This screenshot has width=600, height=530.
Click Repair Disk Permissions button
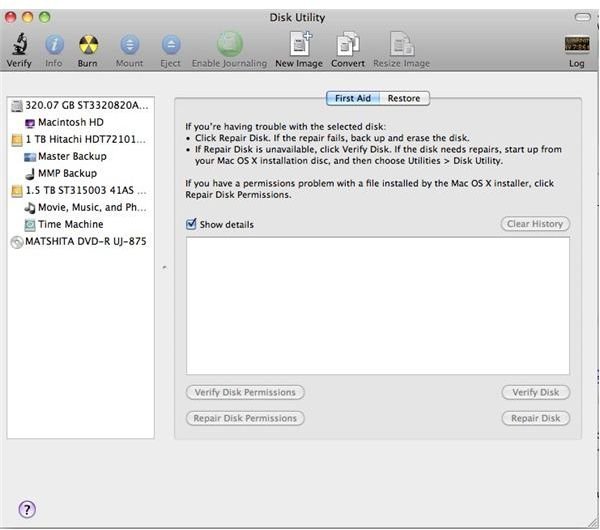pos(245,418)
